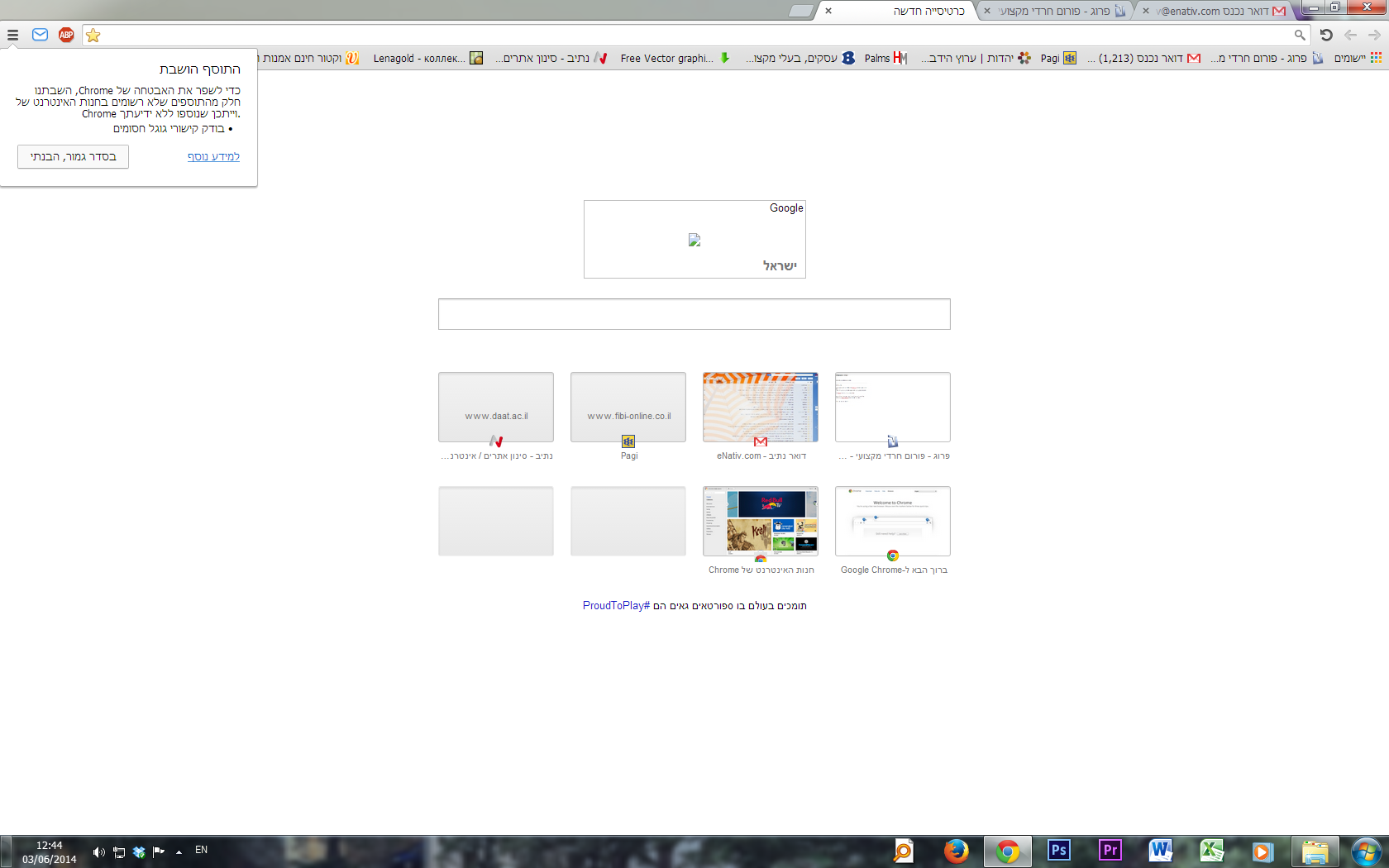Open the volume control in system tray
1389x868 pixels.
[x=99, y=851]
